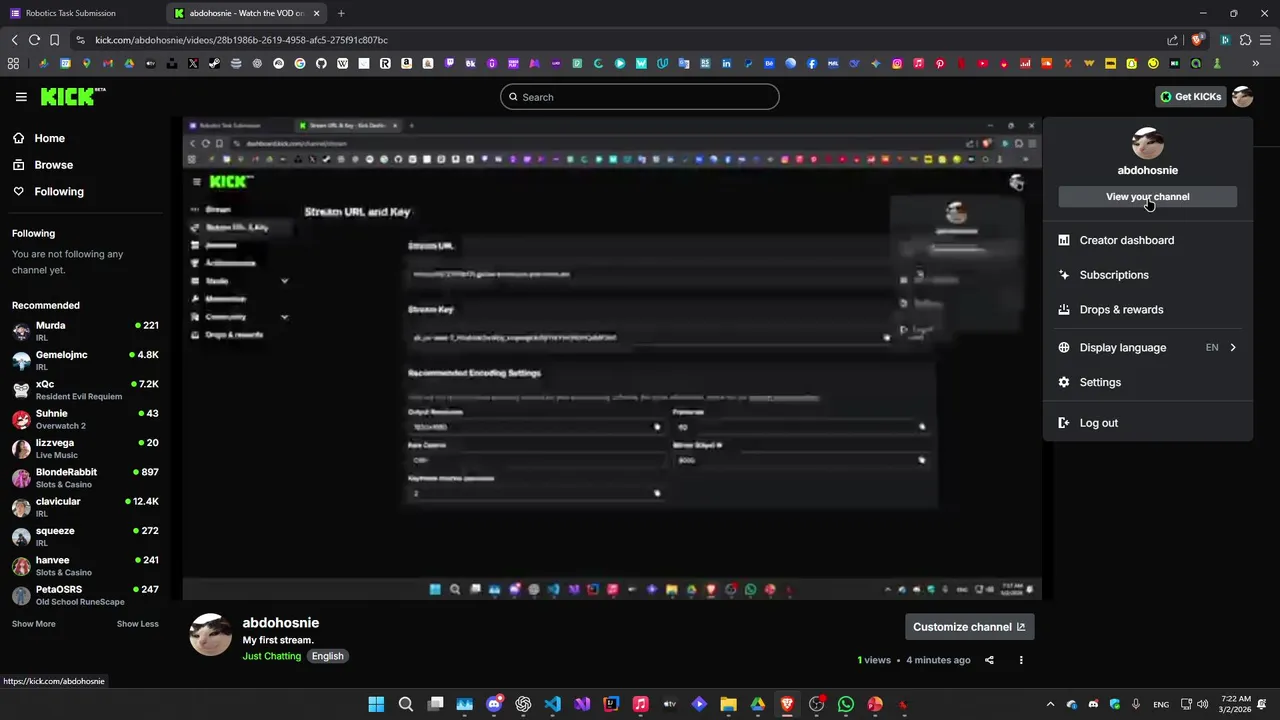Open the browser main hamburger menu
1280x720 pixels.
click(1266, 40)
